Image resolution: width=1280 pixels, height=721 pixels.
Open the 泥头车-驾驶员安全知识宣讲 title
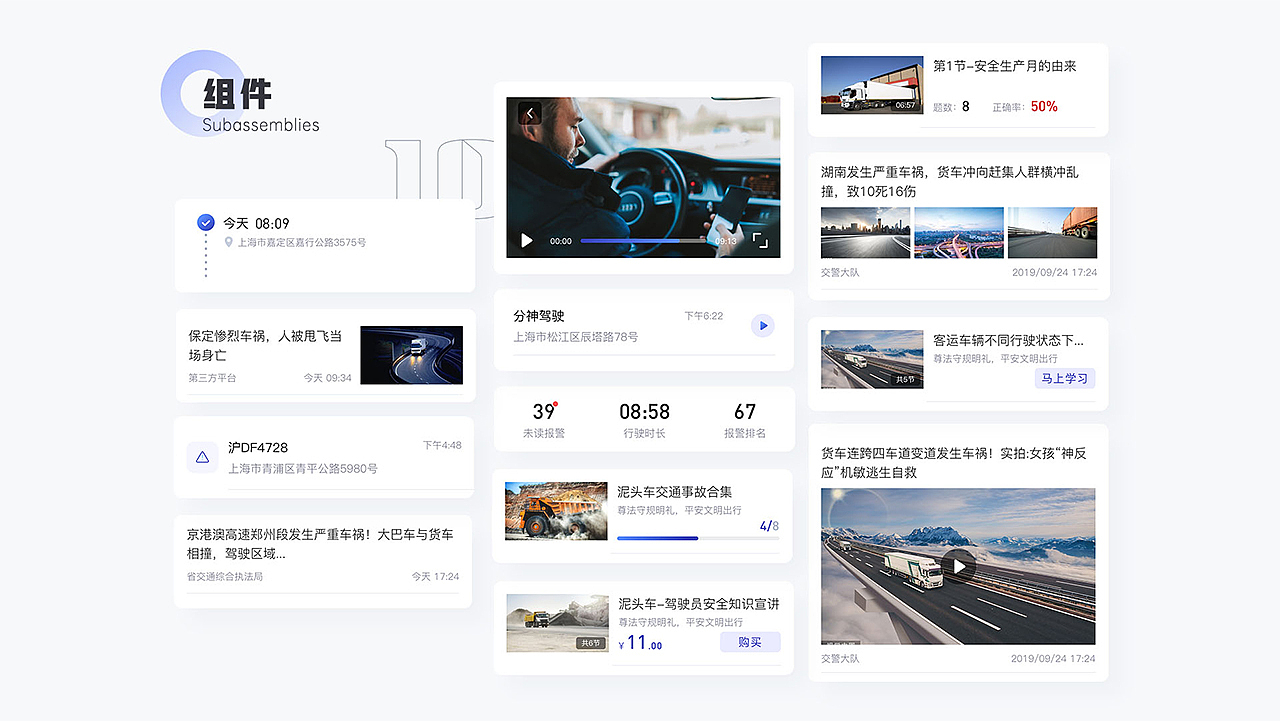(698, 604)
